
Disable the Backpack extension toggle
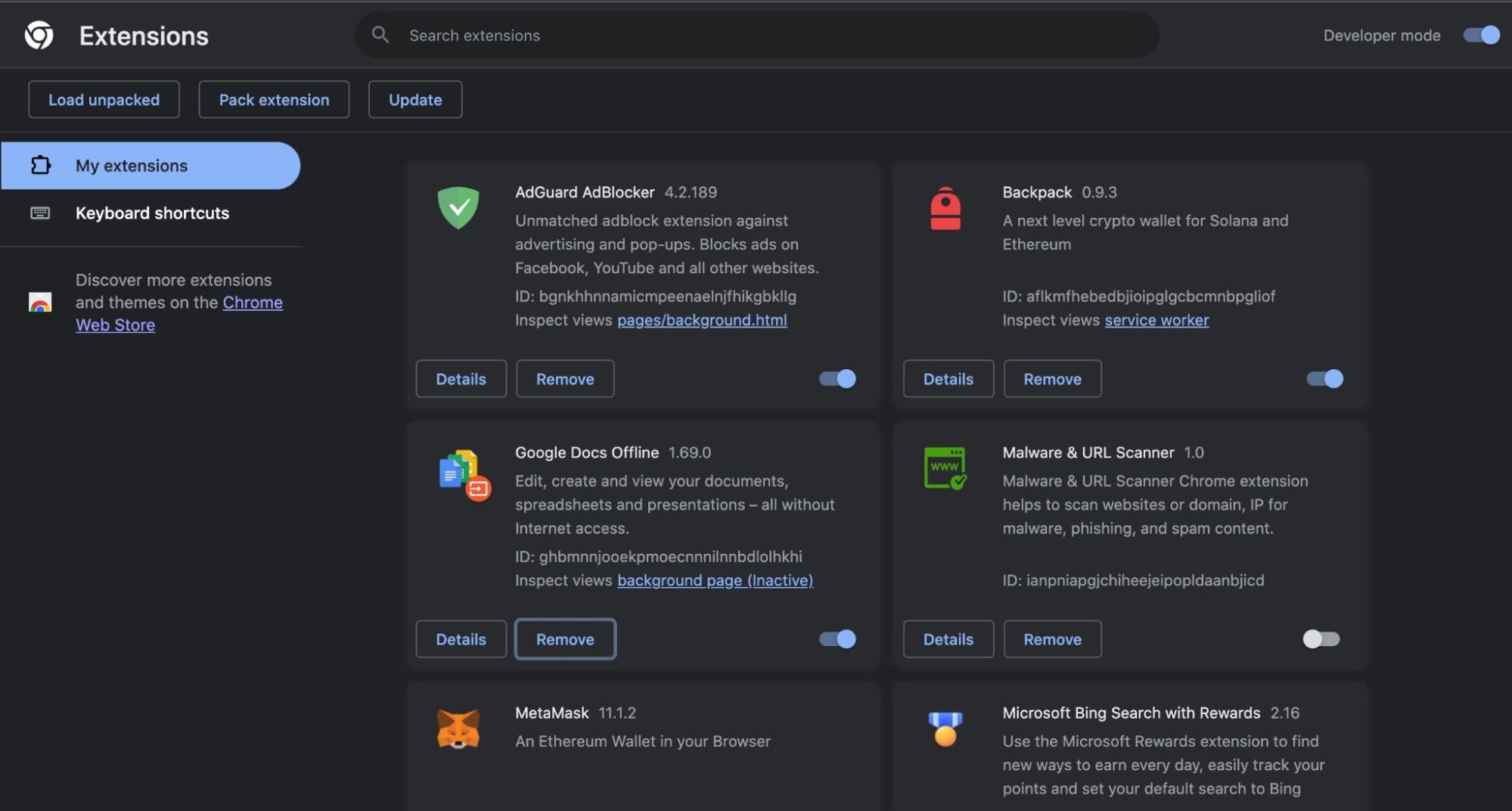[1324, 378]
